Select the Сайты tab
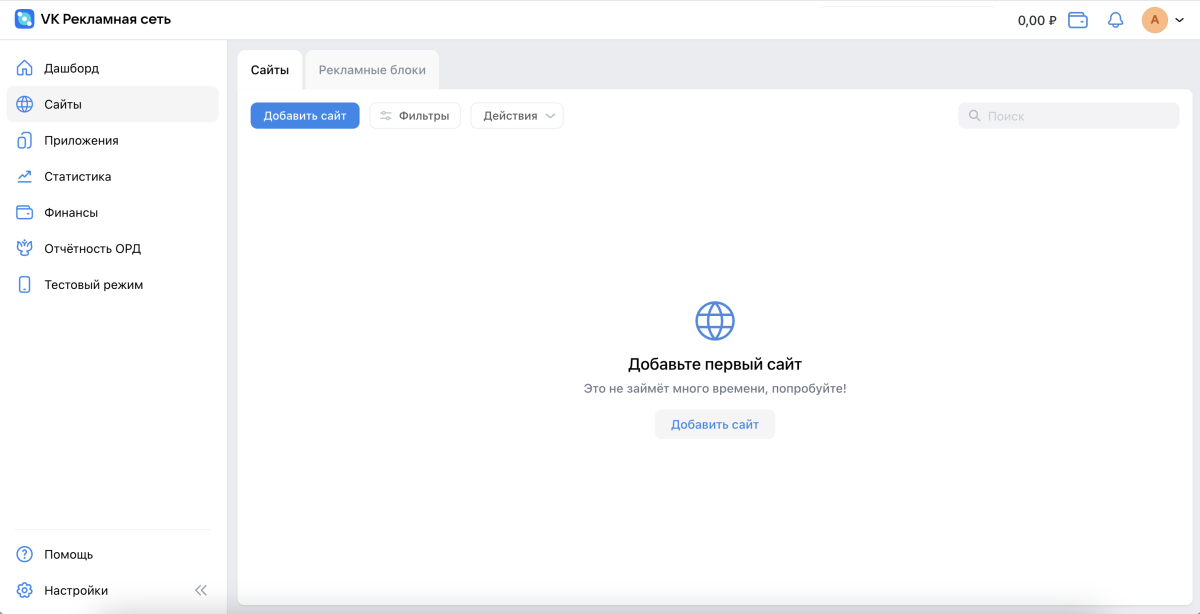This screenshot has width=1200, height=614. tap(270, 70)
